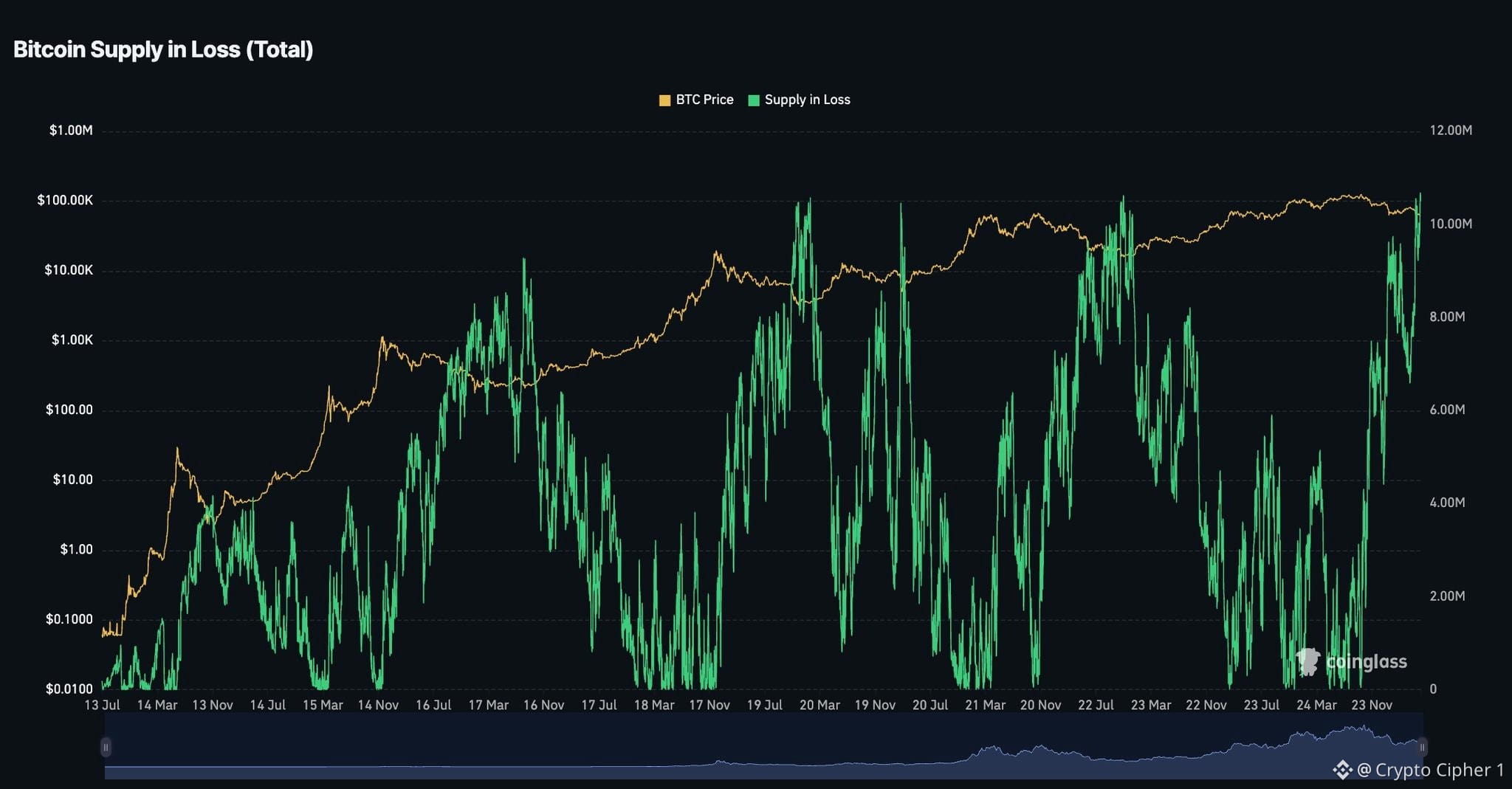The width and height of the screenshot is (1512, 789).
Task: Click the "Bitcoin Supply in Loss (Total)" title
Action: (x=163, y=49)
